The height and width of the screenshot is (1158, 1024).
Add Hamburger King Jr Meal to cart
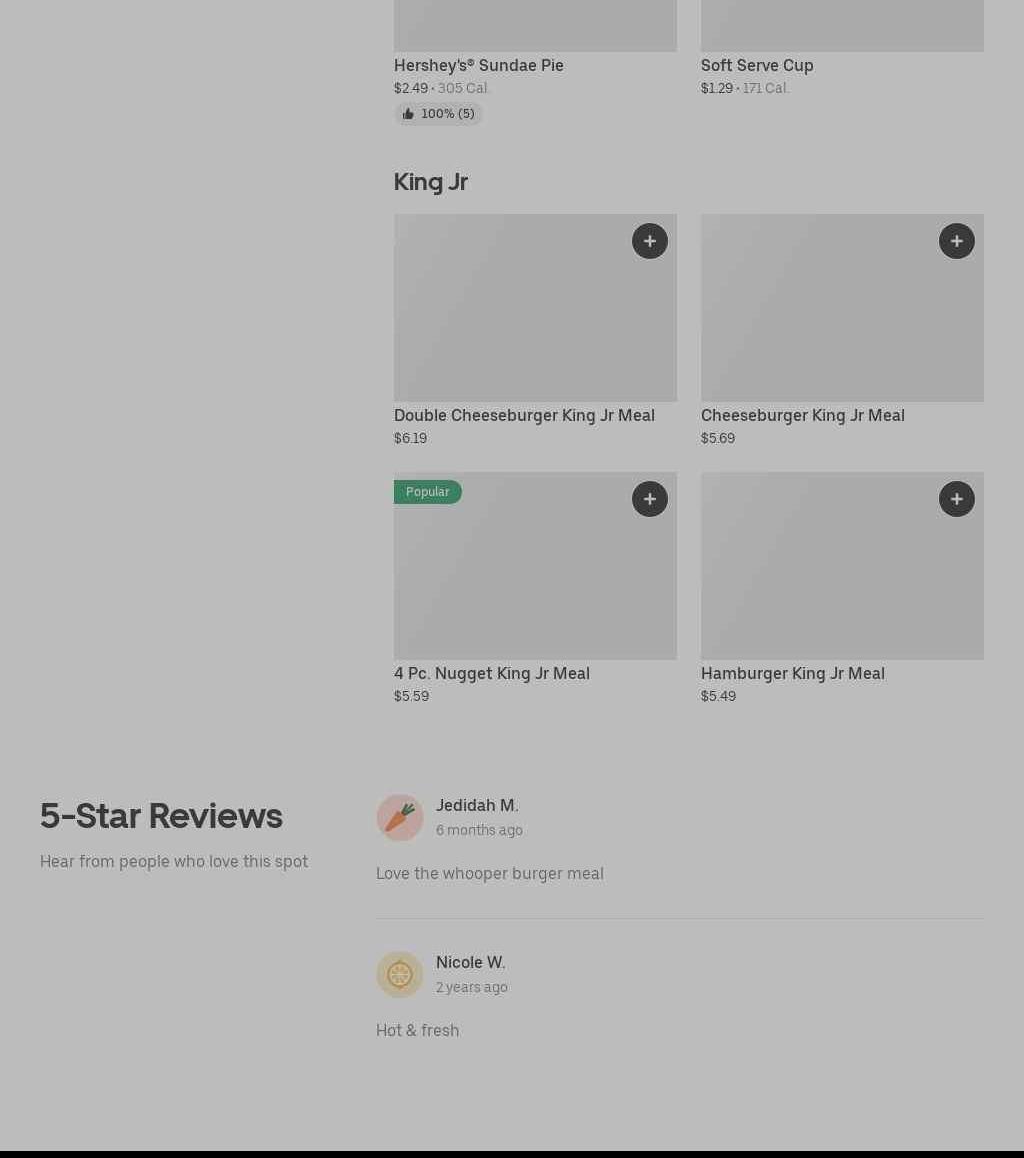(956, 499)
